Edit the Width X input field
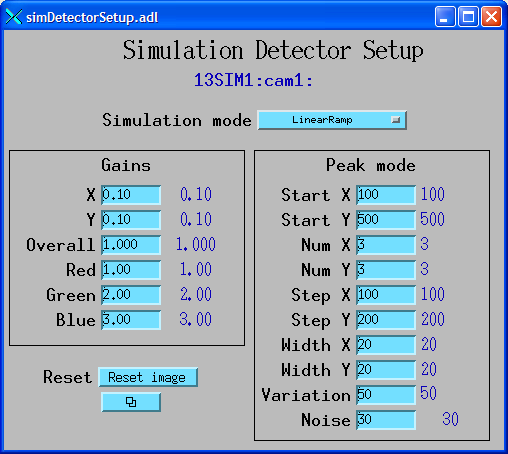 (x=386, y=345)
